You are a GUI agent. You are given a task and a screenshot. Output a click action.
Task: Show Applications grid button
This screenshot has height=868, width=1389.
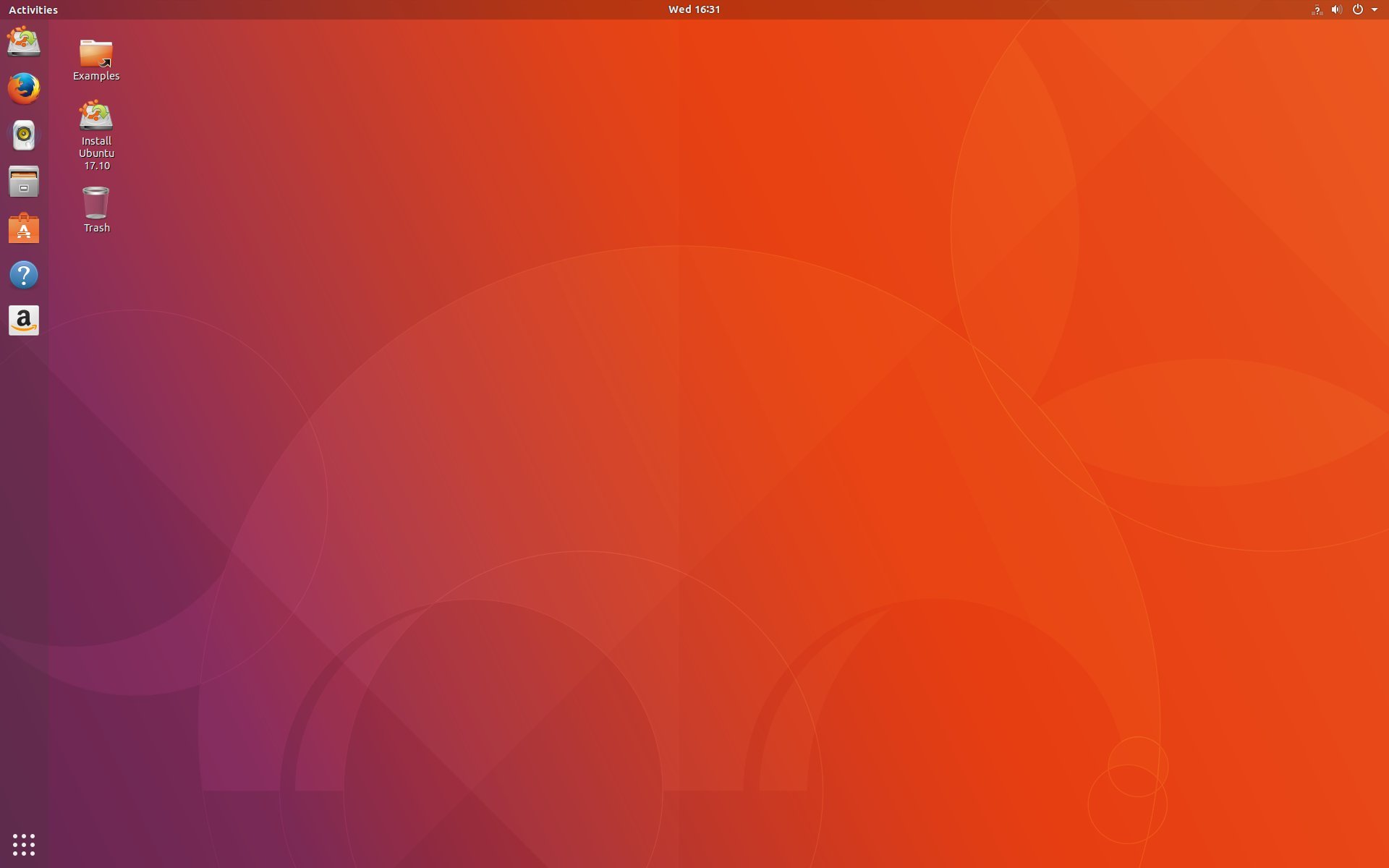click(x=24, y=844)
